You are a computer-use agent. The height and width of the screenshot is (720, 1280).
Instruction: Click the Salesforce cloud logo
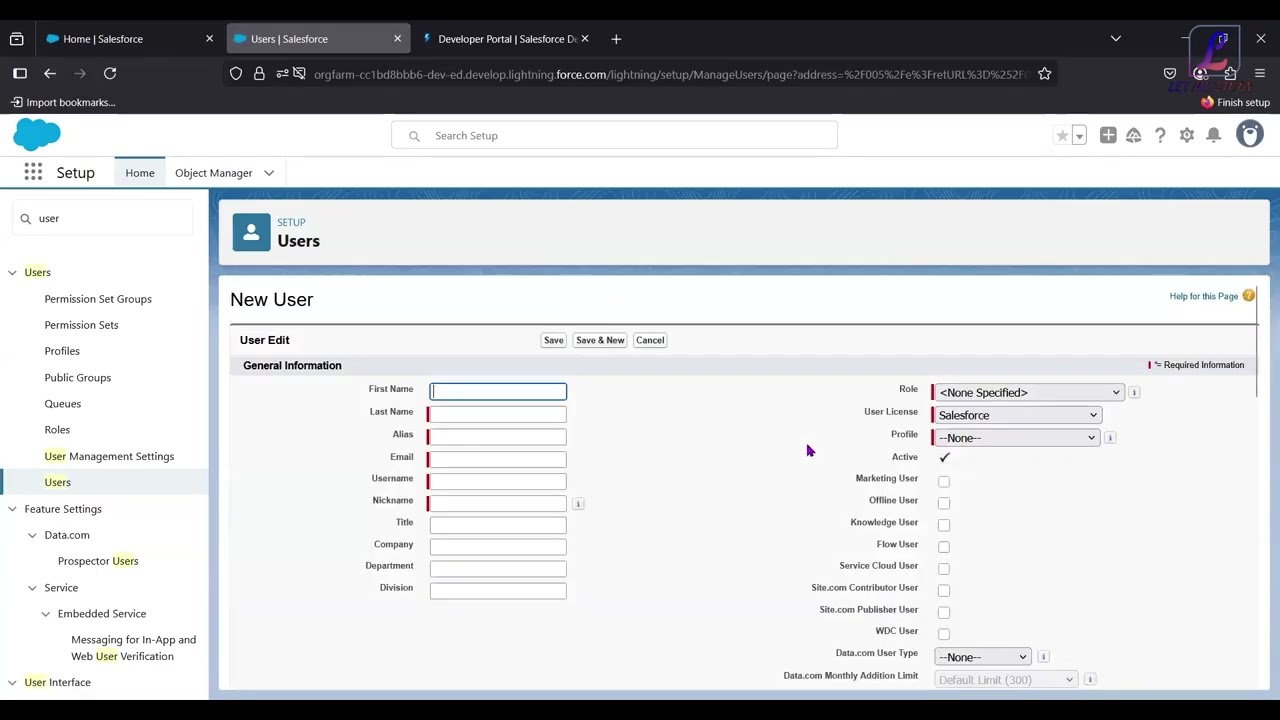(x=37, y=135)
